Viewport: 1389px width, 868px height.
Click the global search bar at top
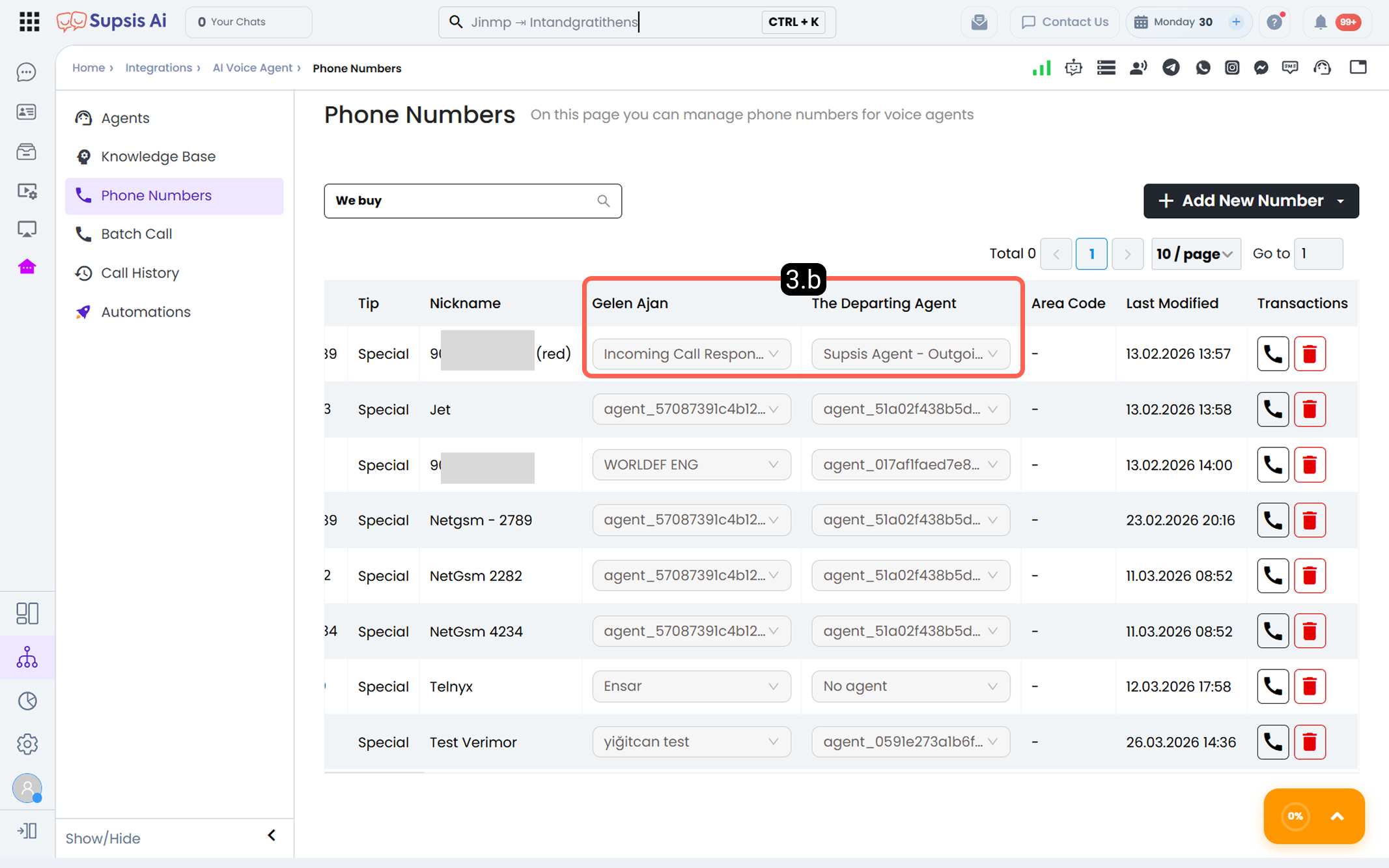pos(637,22)
